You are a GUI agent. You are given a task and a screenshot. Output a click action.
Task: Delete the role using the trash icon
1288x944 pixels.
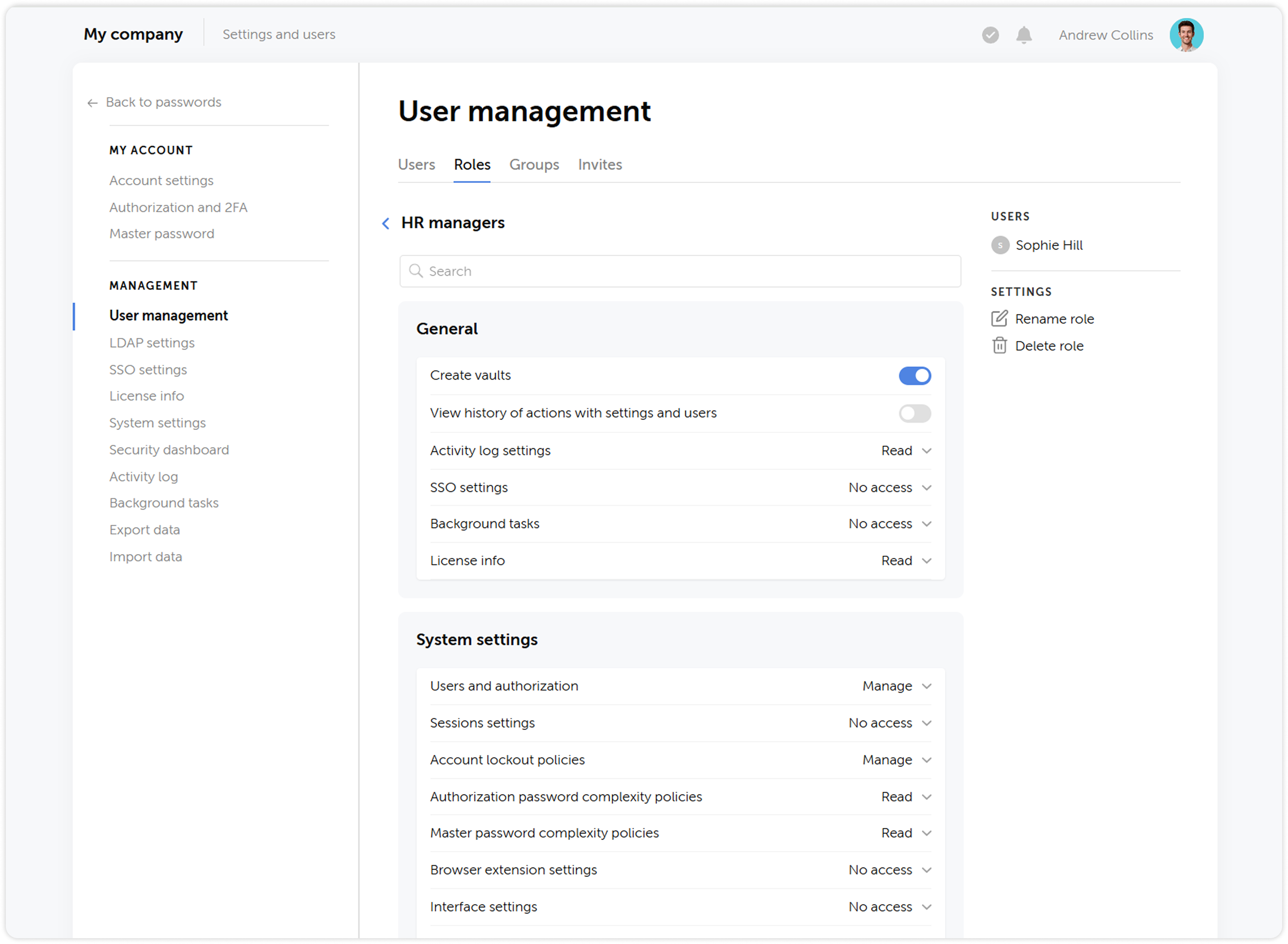coord(999,345)
